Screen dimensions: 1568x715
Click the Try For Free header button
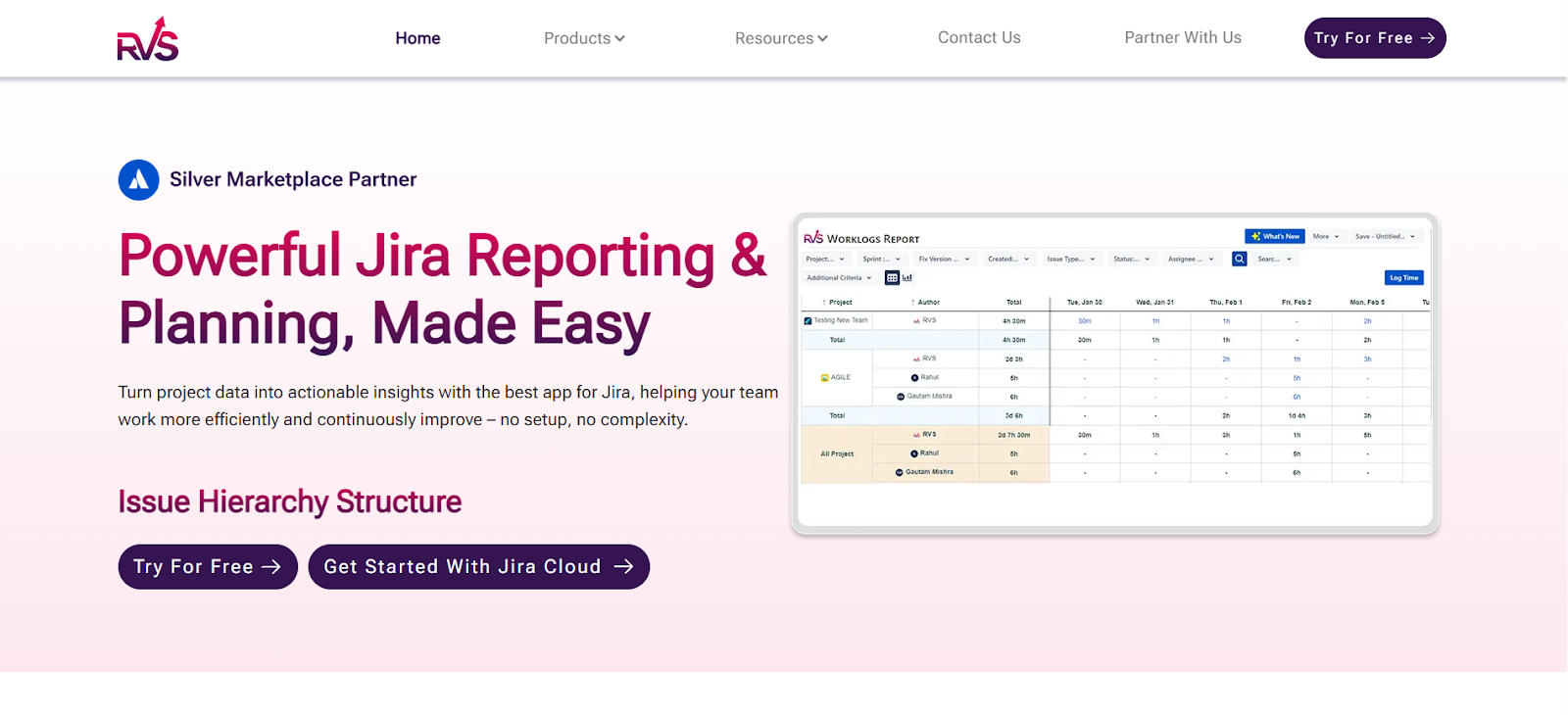[1375, 38]
